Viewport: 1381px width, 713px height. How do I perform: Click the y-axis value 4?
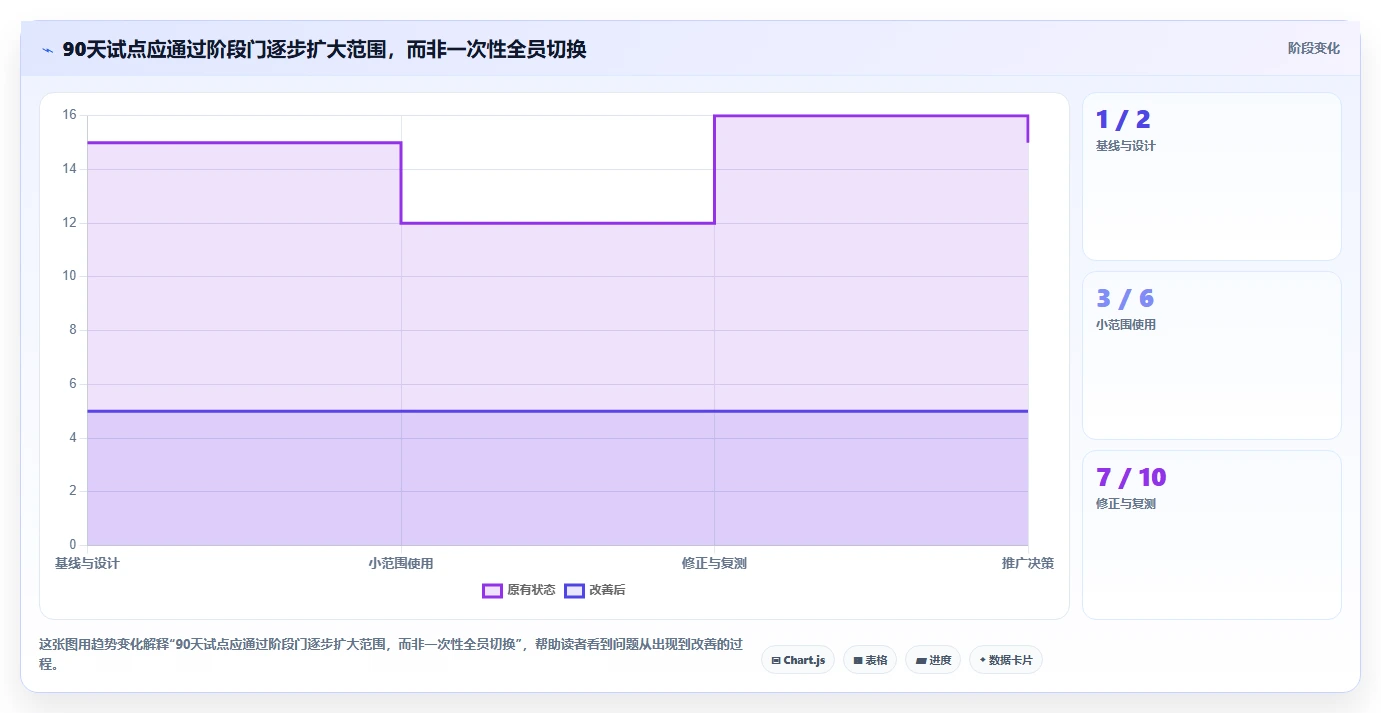(72, 437)
